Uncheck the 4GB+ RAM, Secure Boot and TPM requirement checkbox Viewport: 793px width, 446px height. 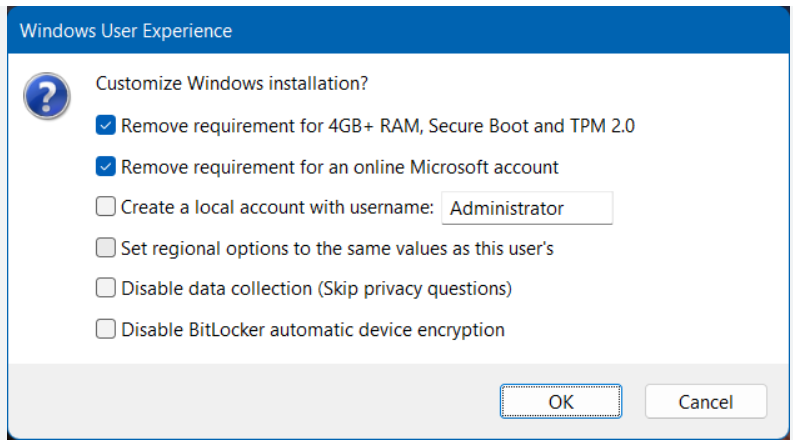[x=106, y=126]
